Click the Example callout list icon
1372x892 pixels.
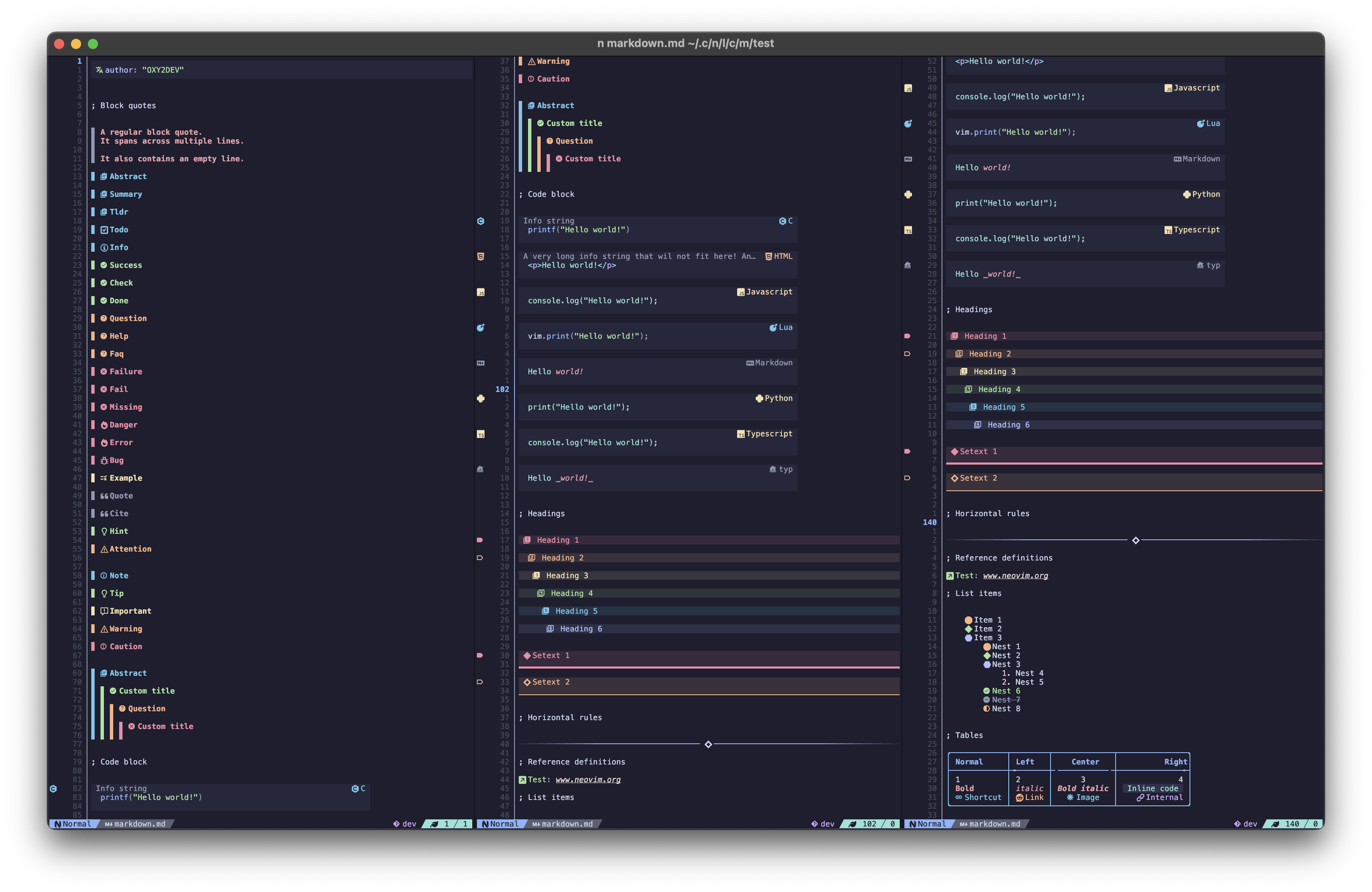(x=104, y=478)
